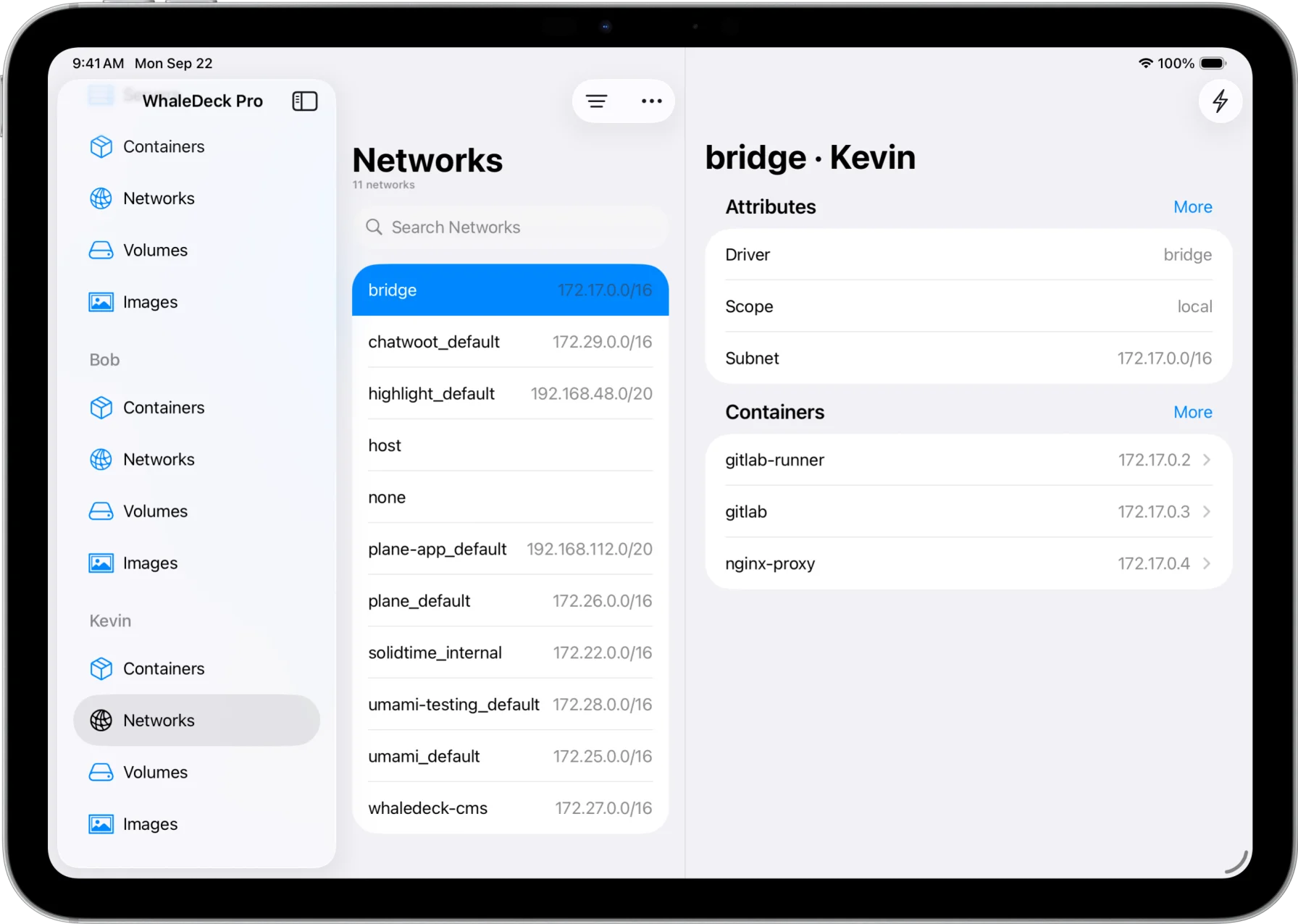Collapse sidebar using the panel toggle icon
This screenshot has width=1298, height=924.
tap(304, 101)
